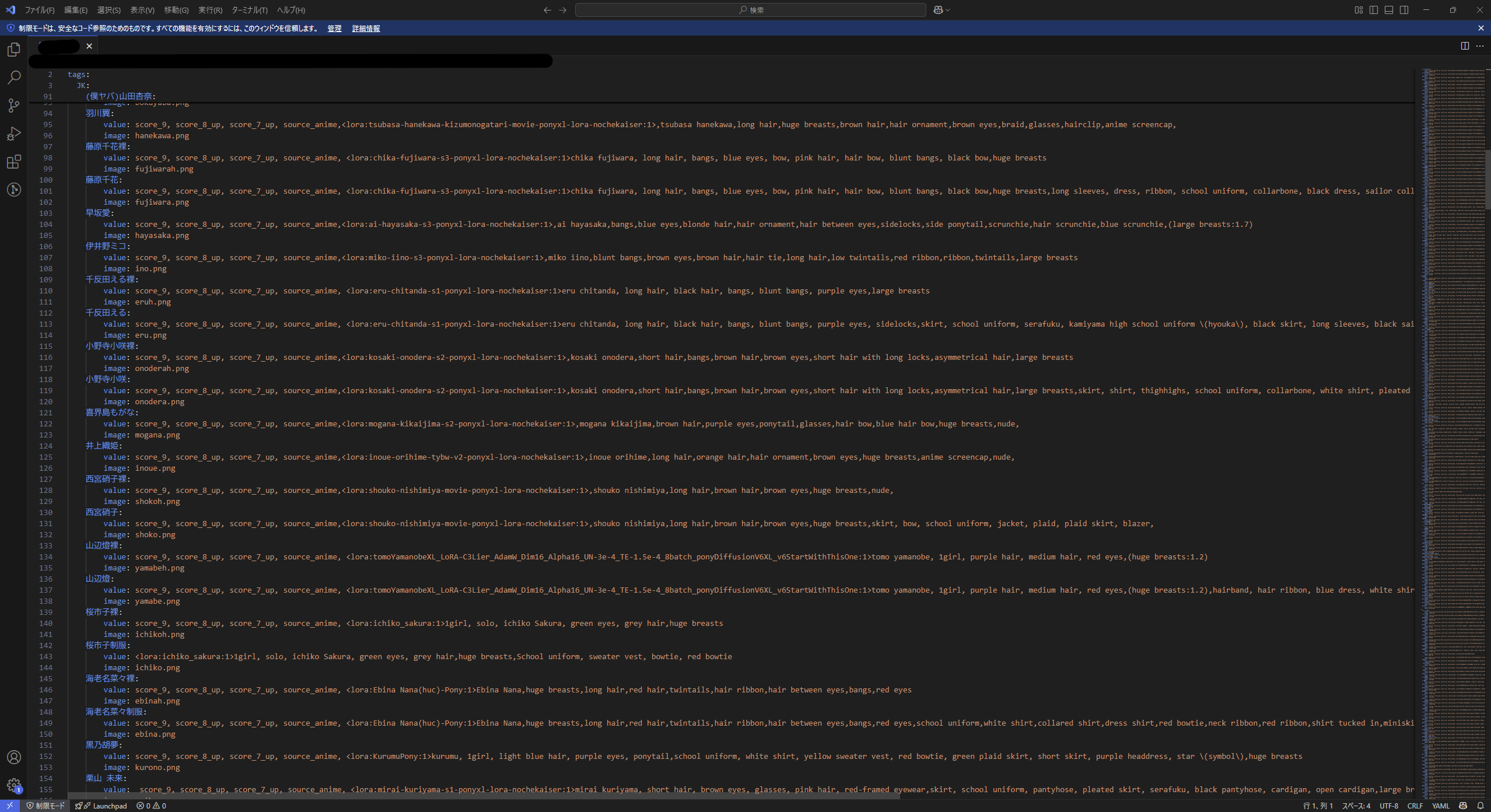The height and width of the screenshot is (812, 1491).
Task: Toggle the secondary side bar layout button
Action: (x=1404, y=10)
